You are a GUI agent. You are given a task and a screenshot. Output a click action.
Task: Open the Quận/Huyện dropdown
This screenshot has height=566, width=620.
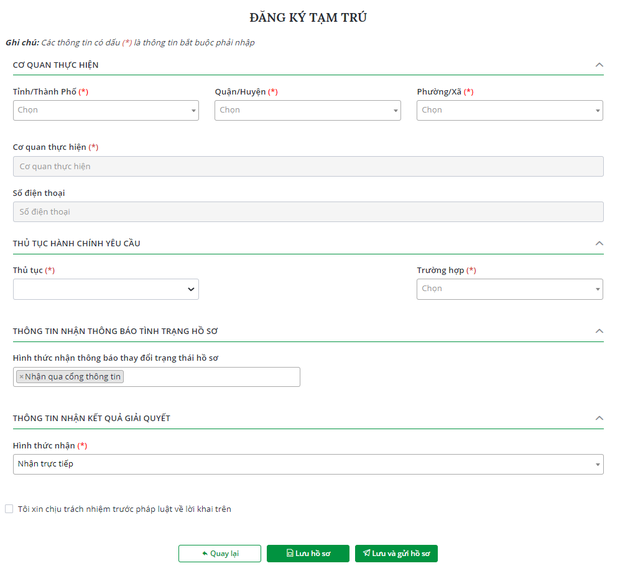click(307, 110)
